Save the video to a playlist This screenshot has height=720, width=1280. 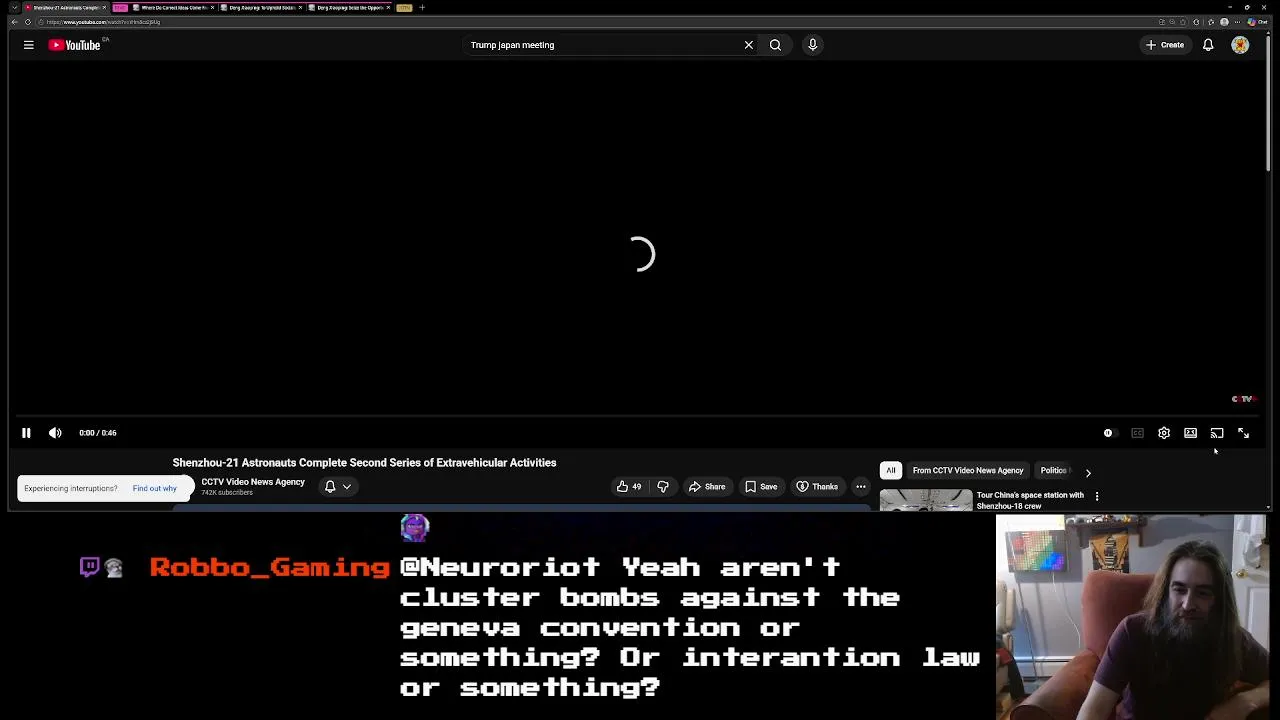(x=760, y=487)
